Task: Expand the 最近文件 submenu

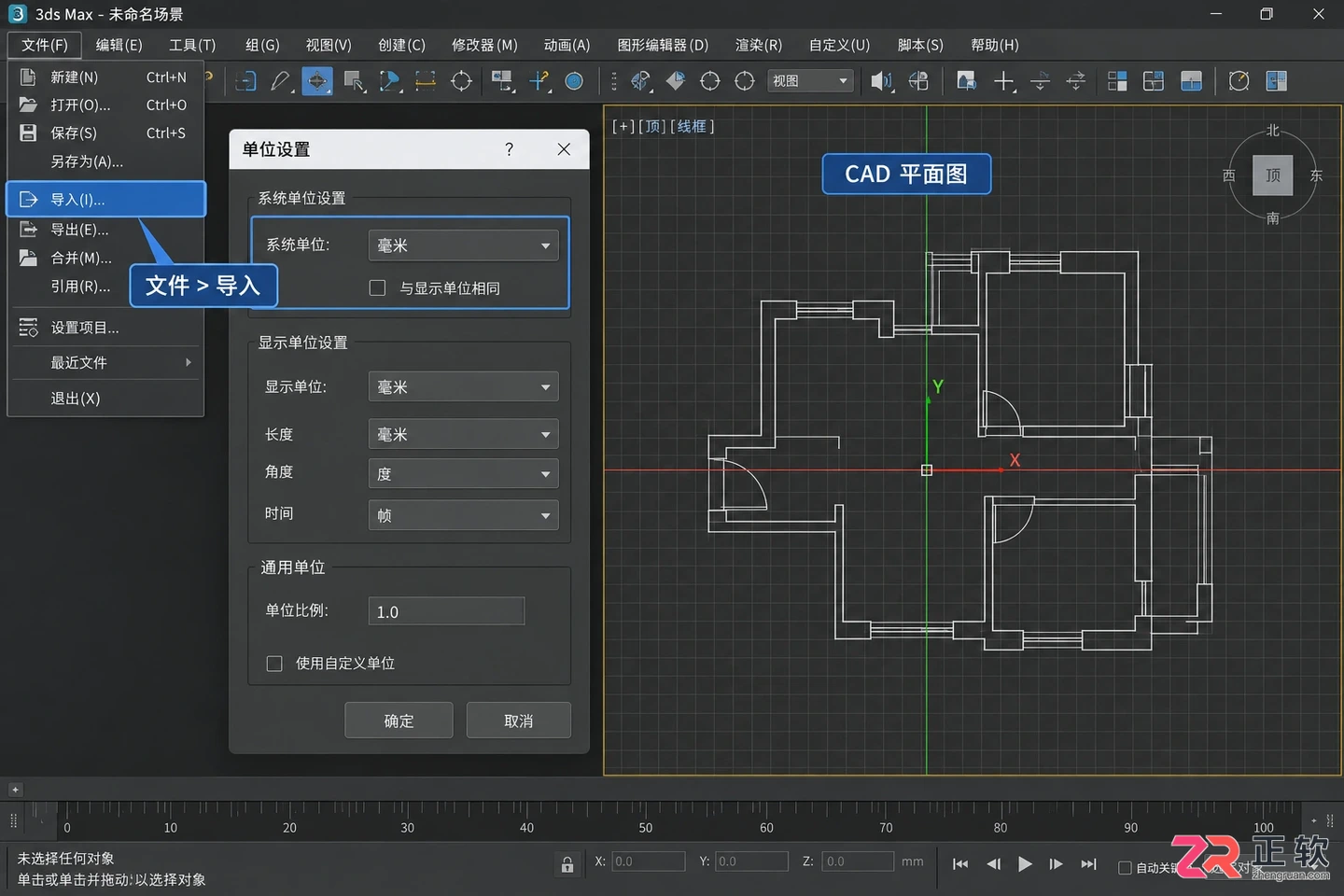Action: tap(105, 362)
